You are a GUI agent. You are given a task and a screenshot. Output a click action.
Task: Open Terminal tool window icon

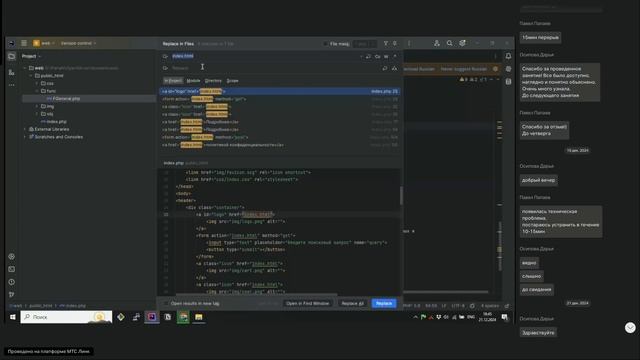tap(11, 269)
